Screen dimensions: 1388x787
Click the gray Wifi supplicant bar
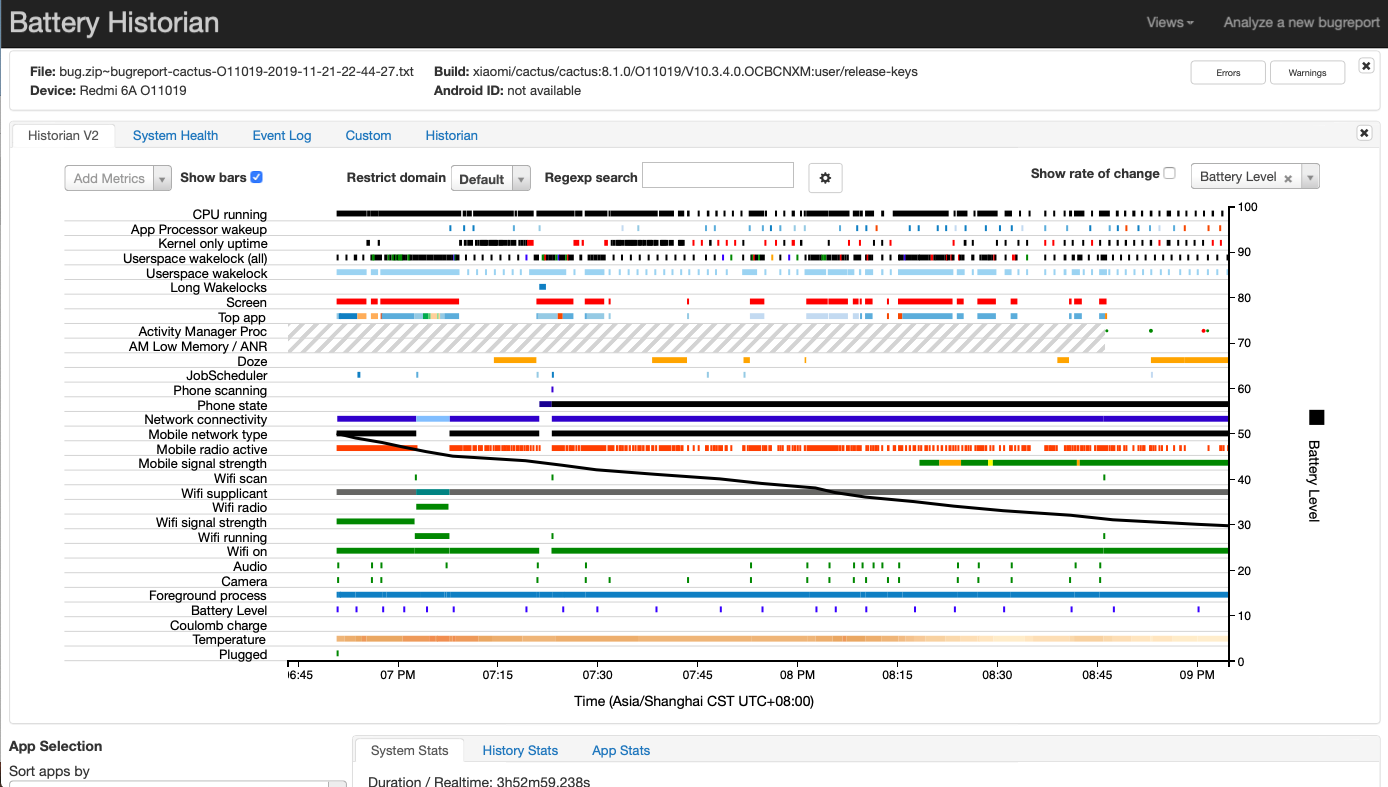pos(782,492)
